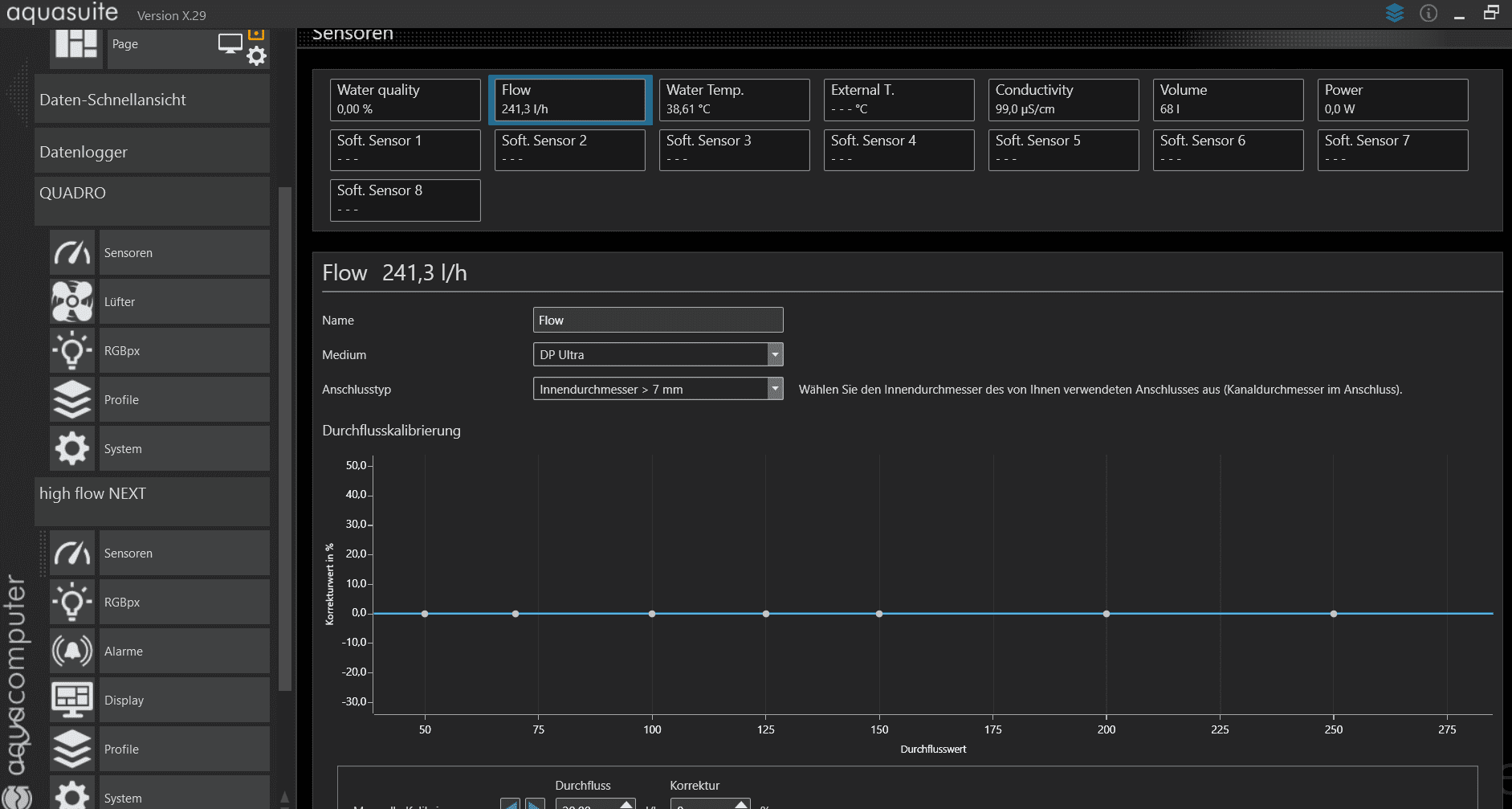Select the Flow sensor tile
The width and height of the screenshot is (1512, 809).
pos(570,100)
